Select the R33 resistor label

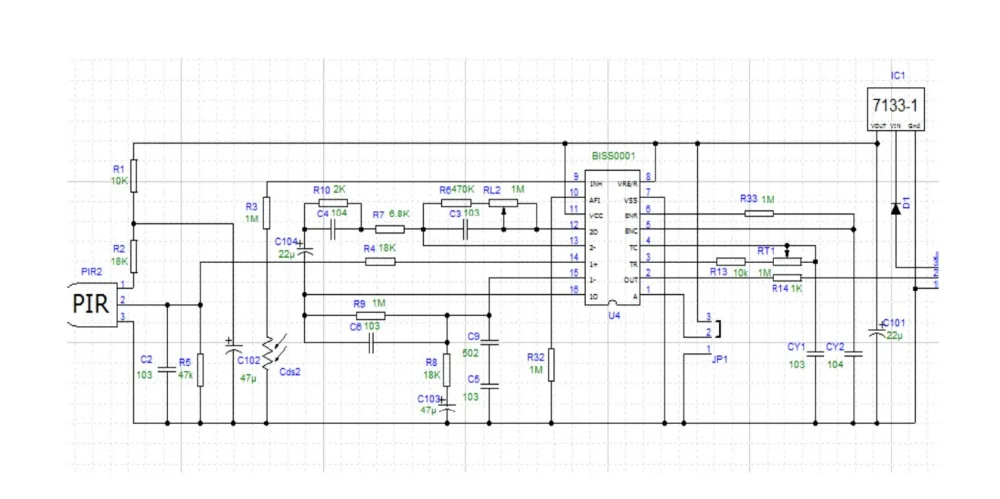(749, 199)
